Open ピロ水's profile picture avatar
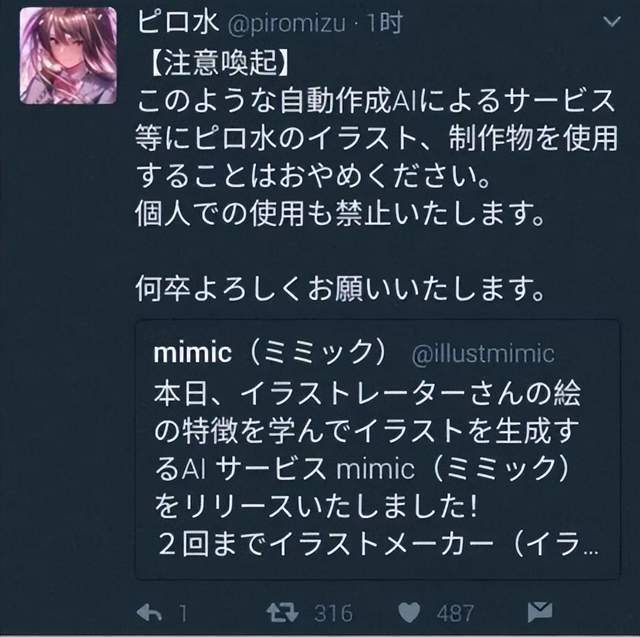Viewport: 640px width, 637px height. pos(68,55)
